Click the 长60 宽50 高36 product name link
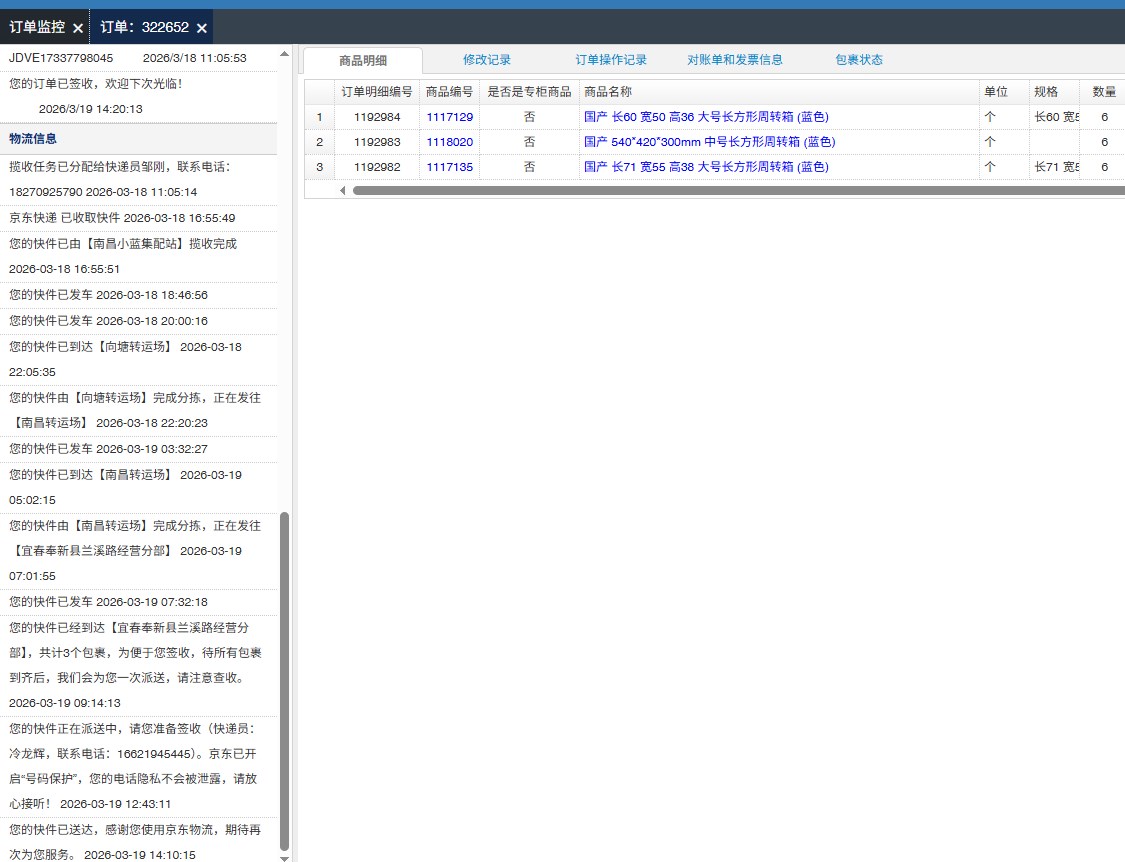 click(706, 117)
